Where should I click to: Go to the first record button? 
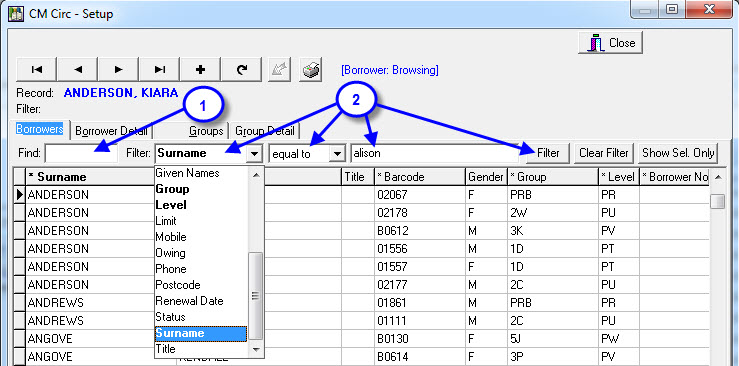click(36, 70)
